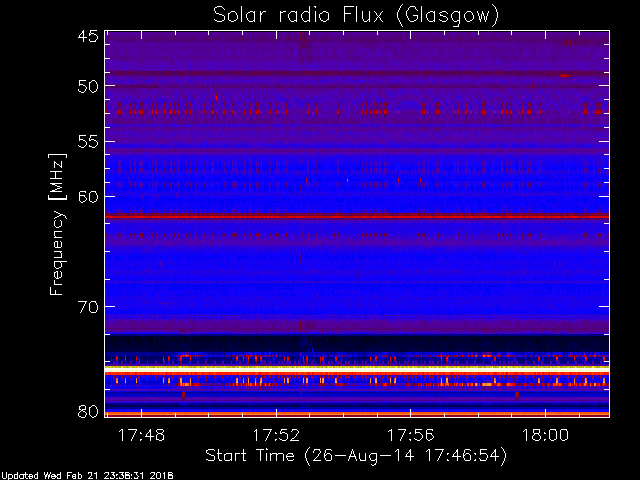Click the 18:00 time tick label
This screenshot has height=480, width=640.
545,435
